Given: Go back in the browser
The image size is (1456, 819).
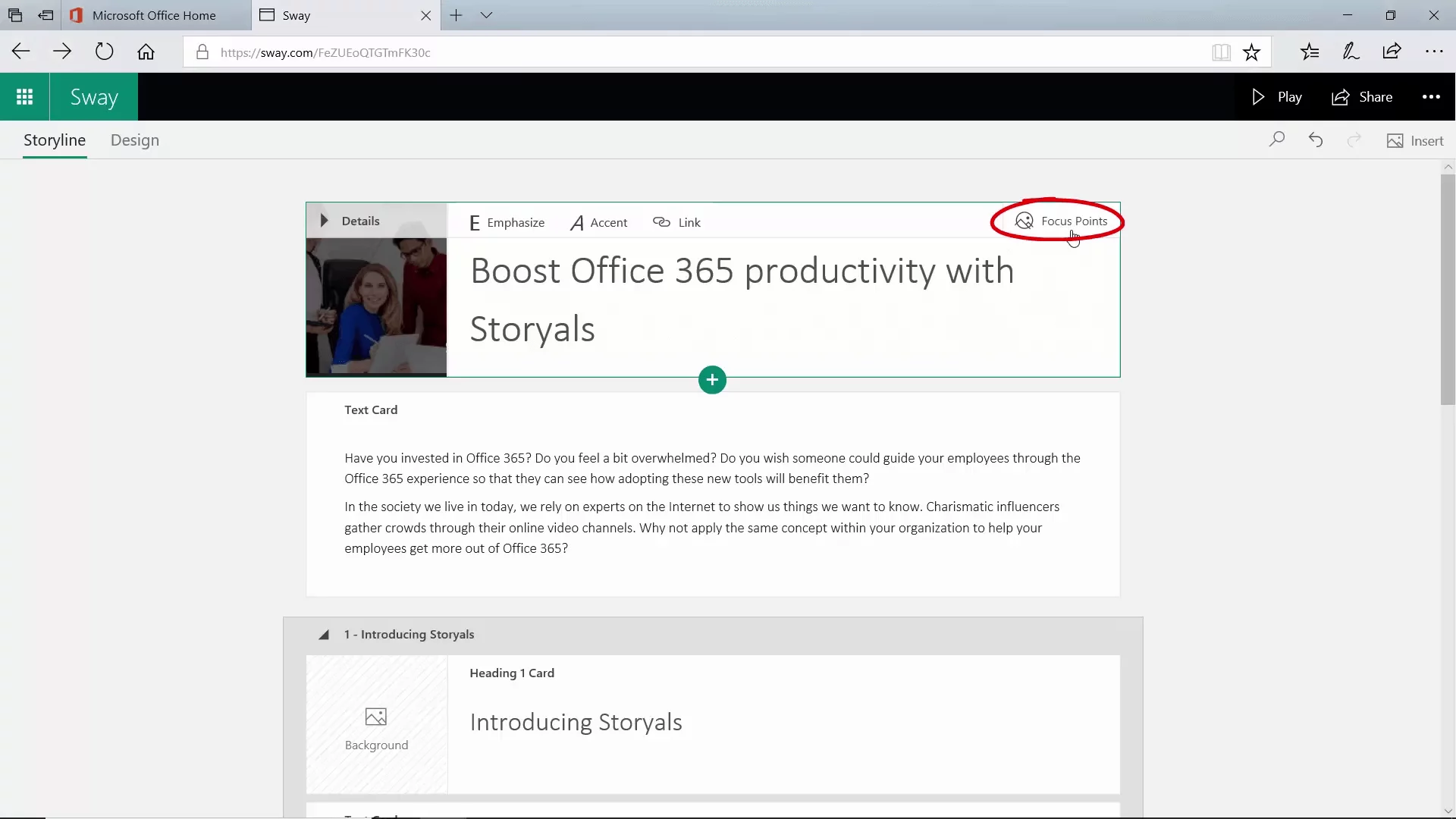Looking at the screenshot, I should (21, 52).
